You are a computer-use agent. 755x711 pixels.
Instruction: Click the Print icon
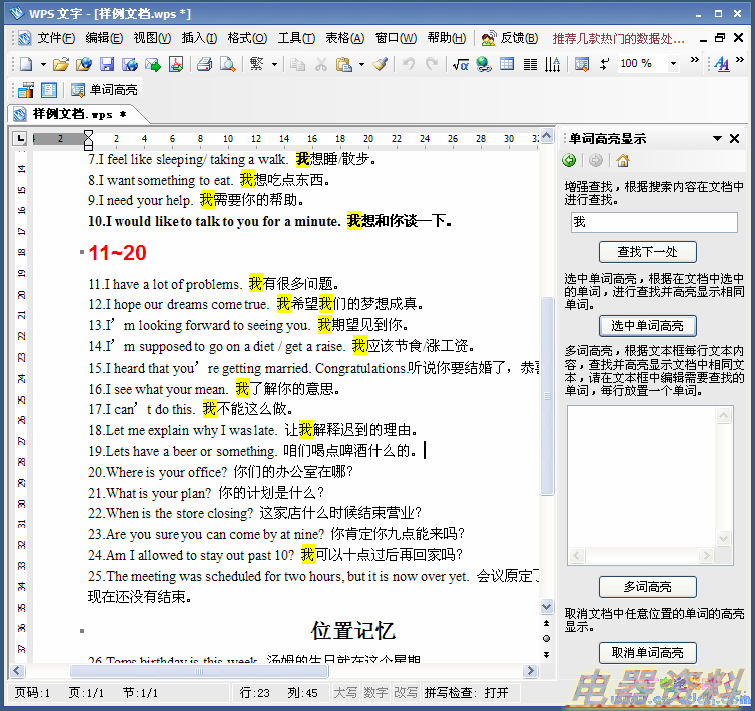(x=204, y=64)
